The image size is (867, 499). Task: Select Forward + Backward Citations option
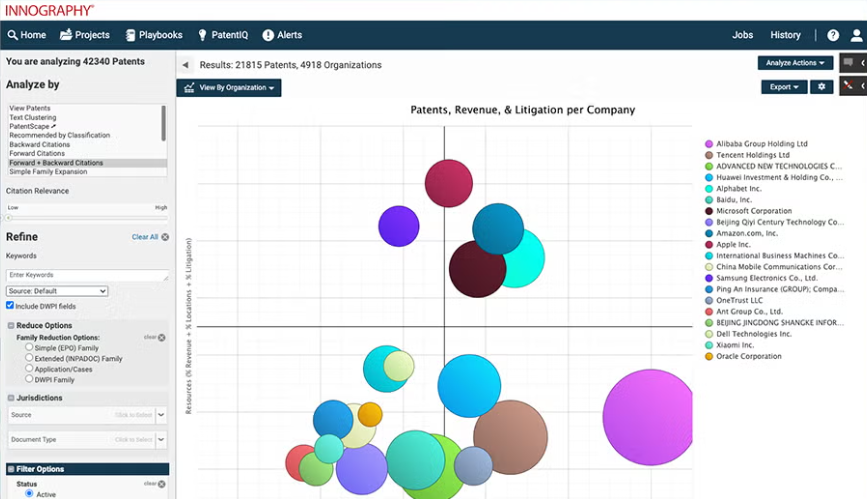click(x=87, y=163)
